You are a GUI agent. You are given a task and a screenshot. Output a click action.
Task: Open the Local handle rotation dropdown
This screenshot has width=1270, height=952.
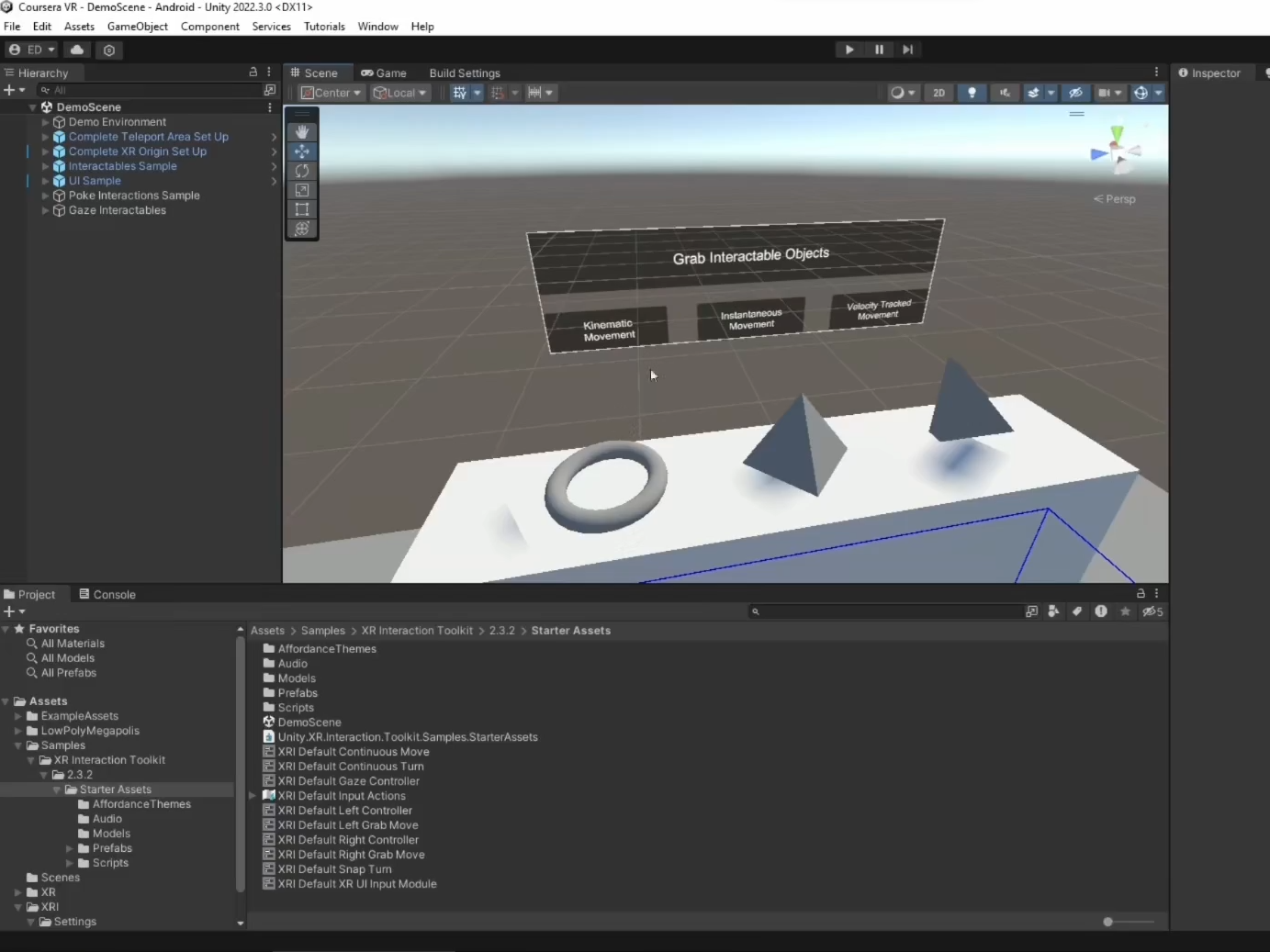coord(400,93)
